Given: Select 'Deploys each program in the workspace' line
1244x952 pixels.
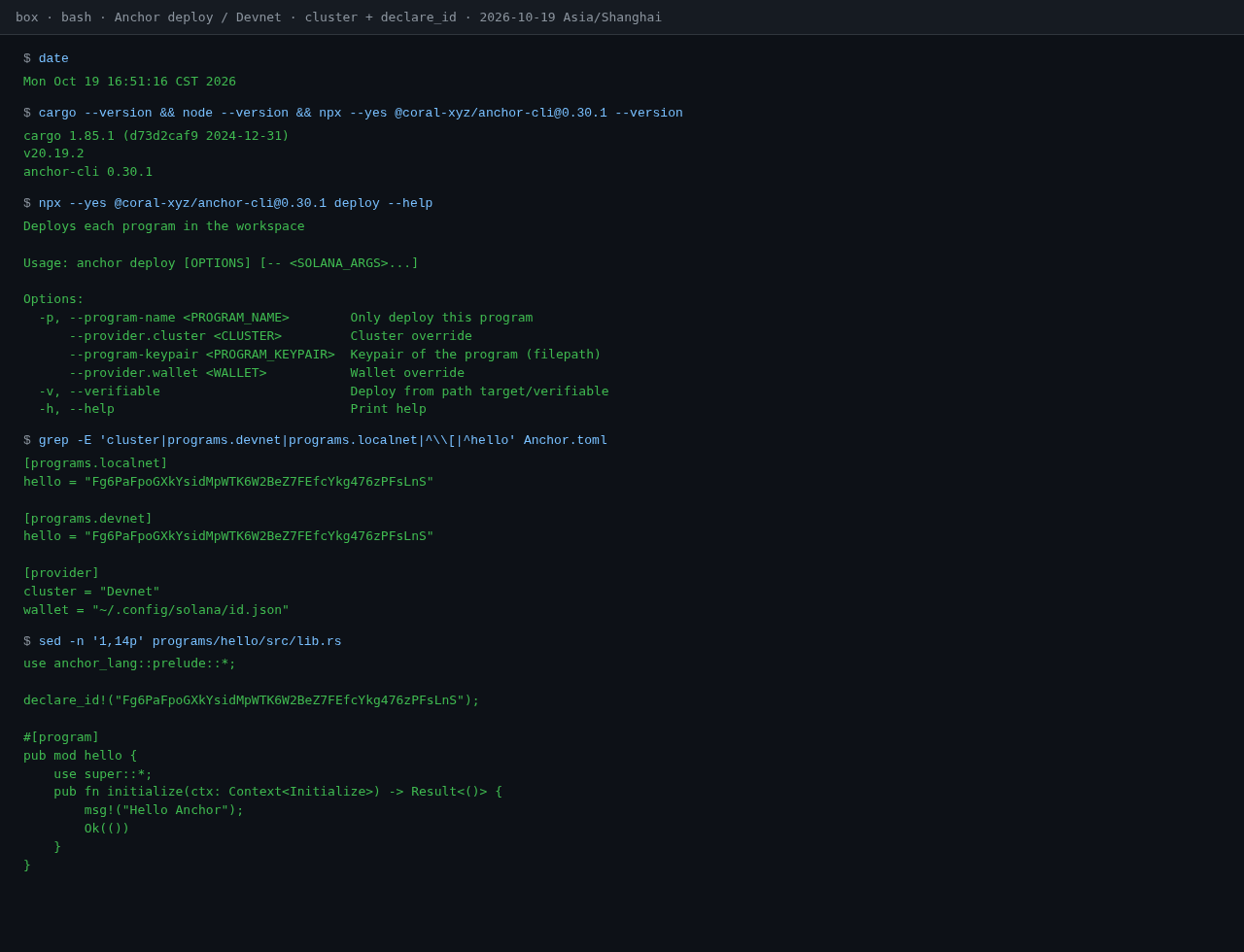Looking at the screenshot, I should (x=164, y=226).
